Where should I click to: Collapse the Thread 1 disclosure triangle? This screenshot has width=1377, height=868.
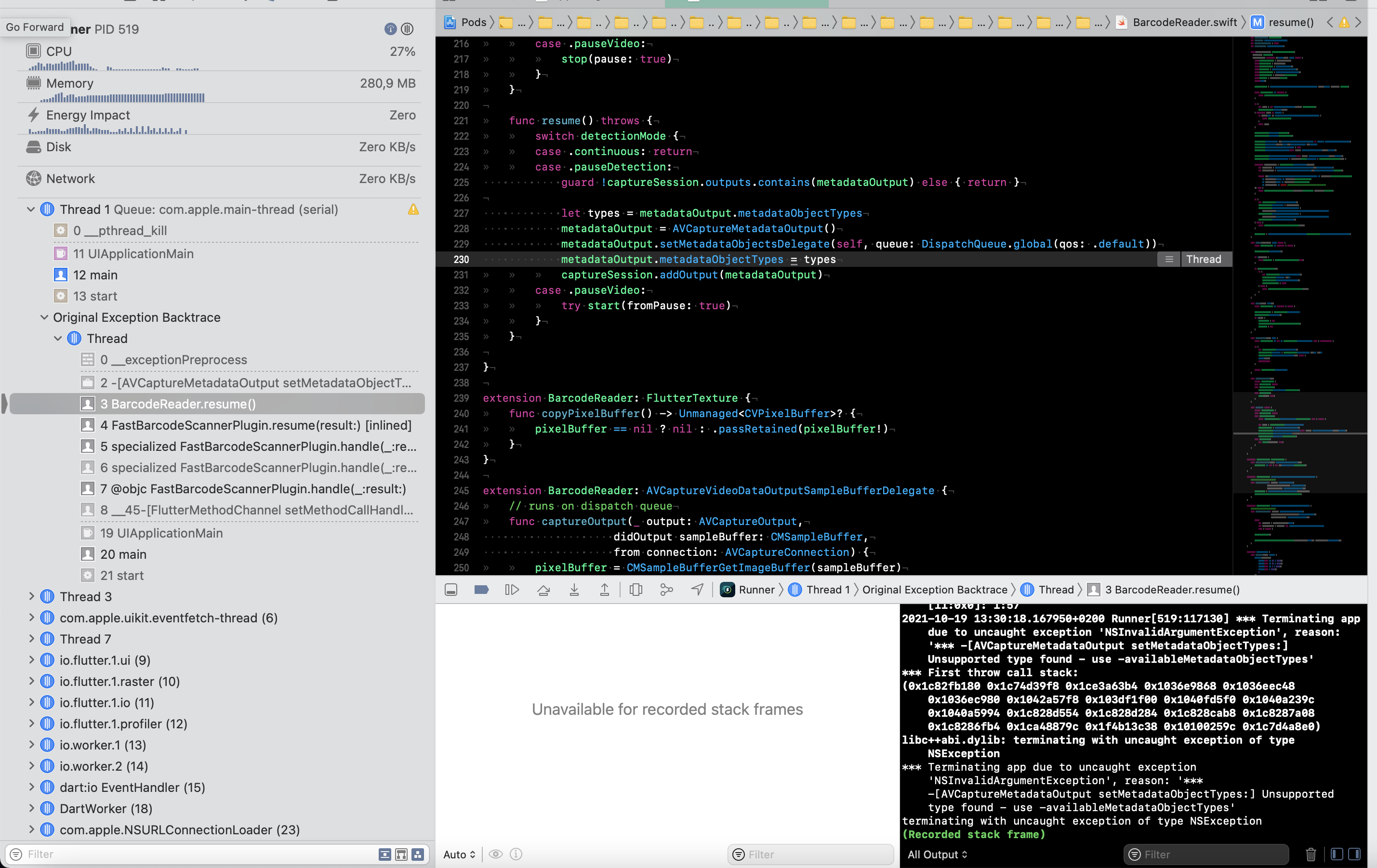(31, 209)
